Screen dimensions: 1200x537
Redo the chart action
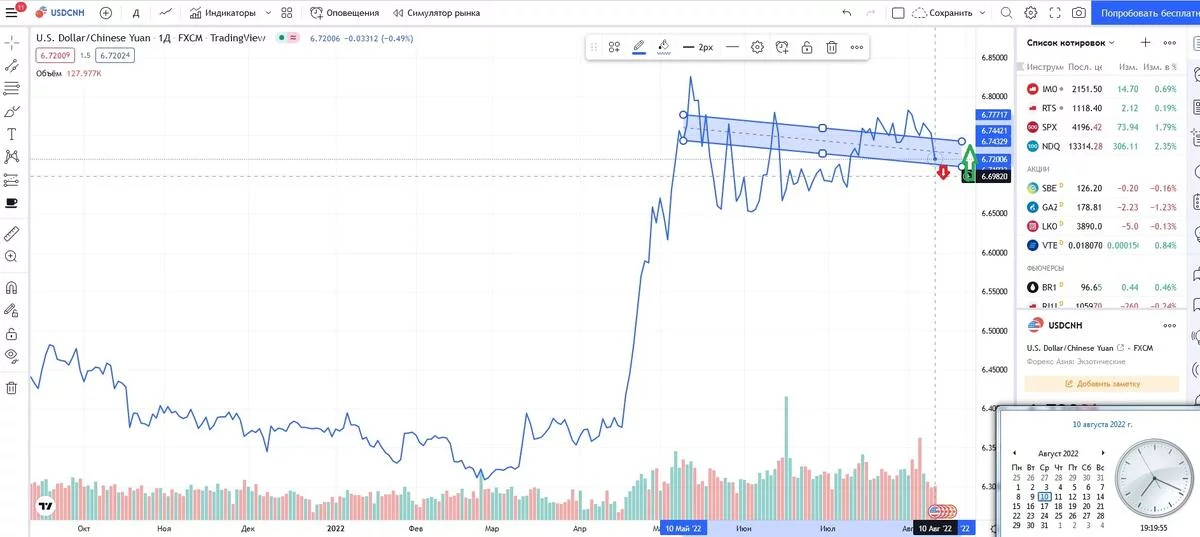(x=870, y=13)
